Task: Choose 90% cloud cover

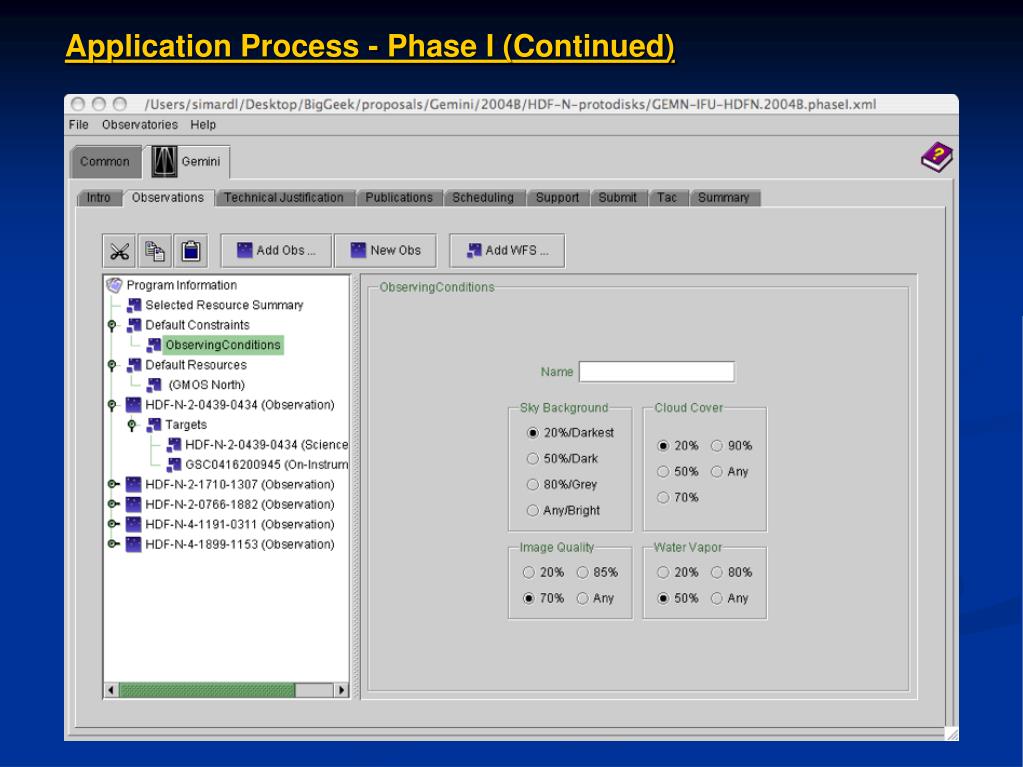Action: click(x=716, y=445)
